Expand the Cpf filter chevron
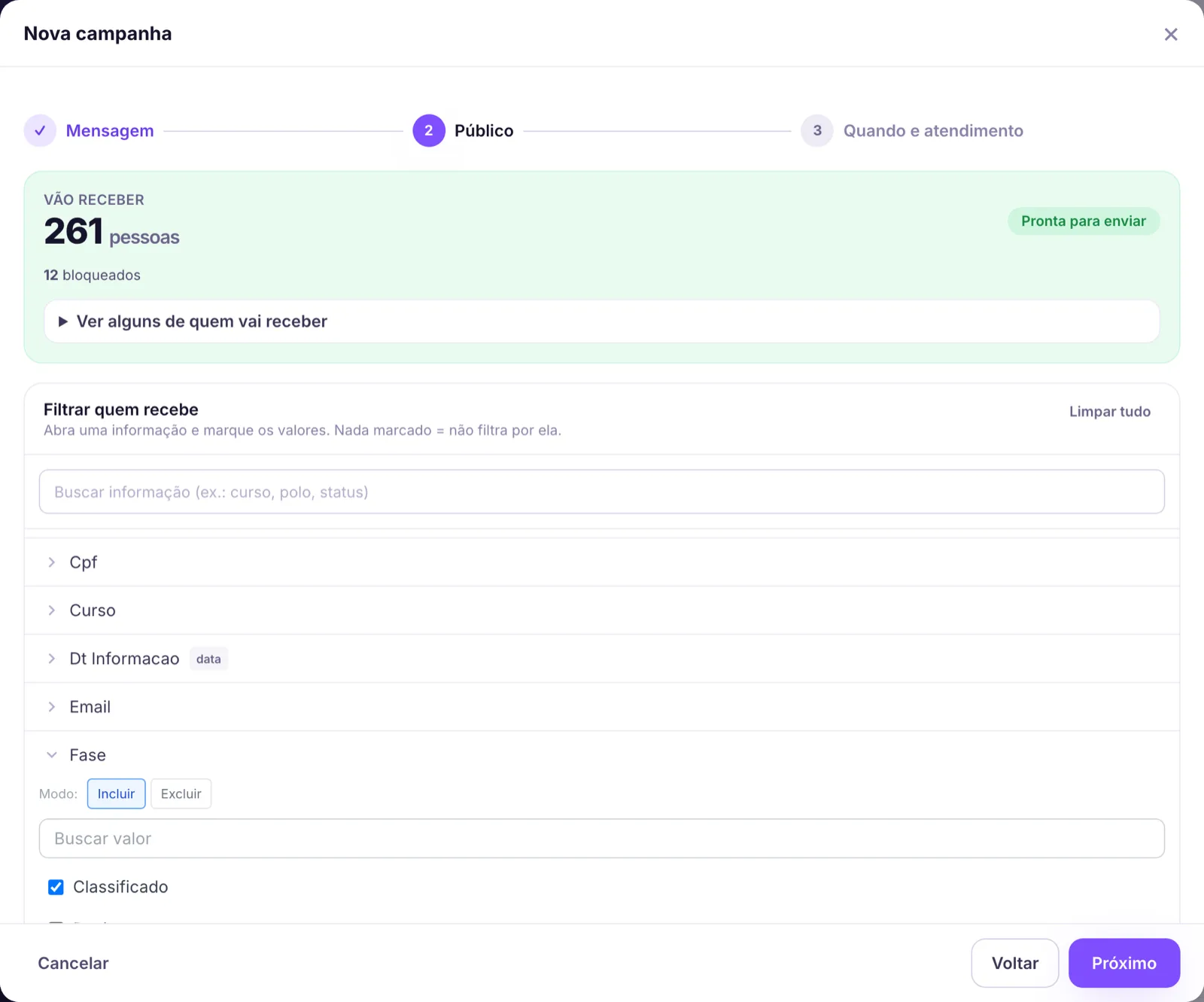Viewport: 1204px width, 1002px height. click(51, 562)
